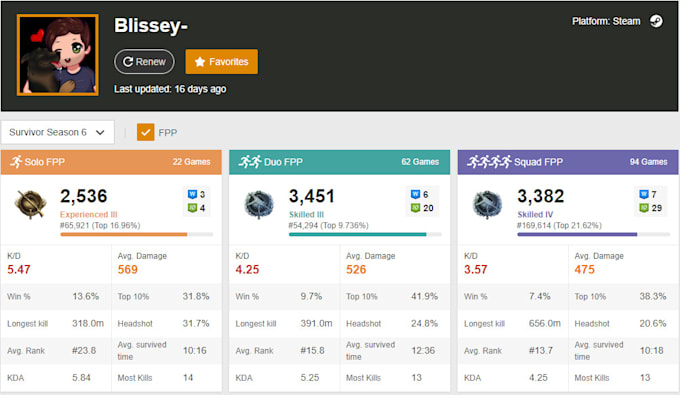
Task: Click the Squad rating 3,382
Action: pos(541,196)
